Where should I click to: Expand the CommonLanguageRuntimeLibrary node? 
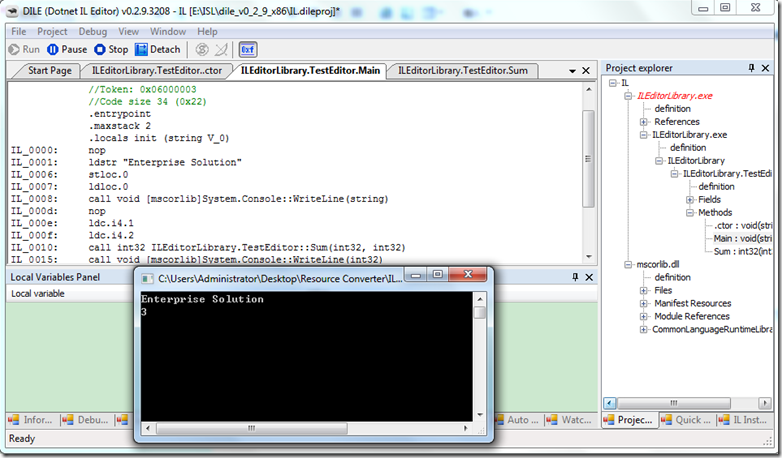(643, 329)
